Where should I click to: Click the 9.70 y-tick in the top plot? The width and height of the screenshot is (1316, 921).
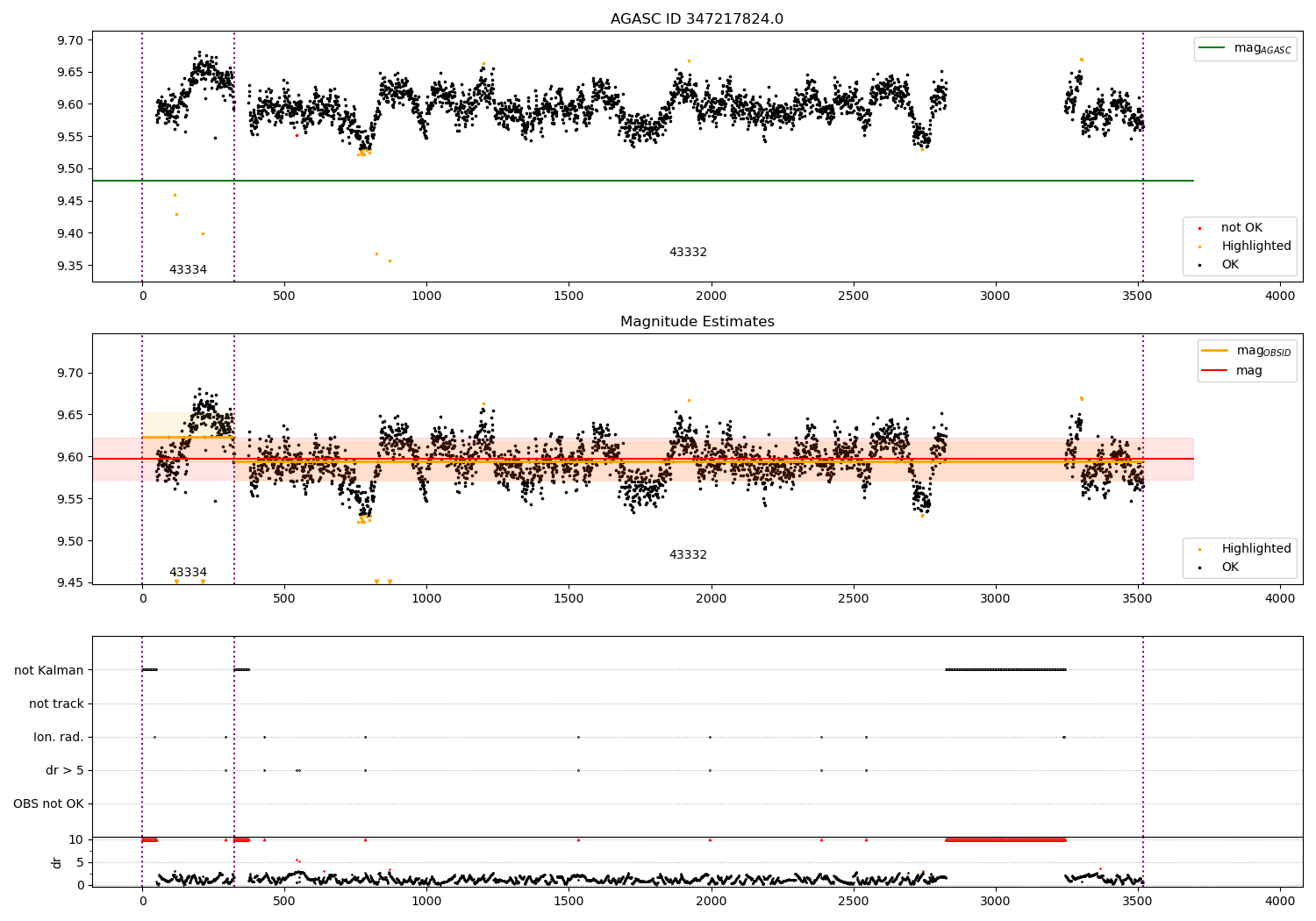[71, 40]
